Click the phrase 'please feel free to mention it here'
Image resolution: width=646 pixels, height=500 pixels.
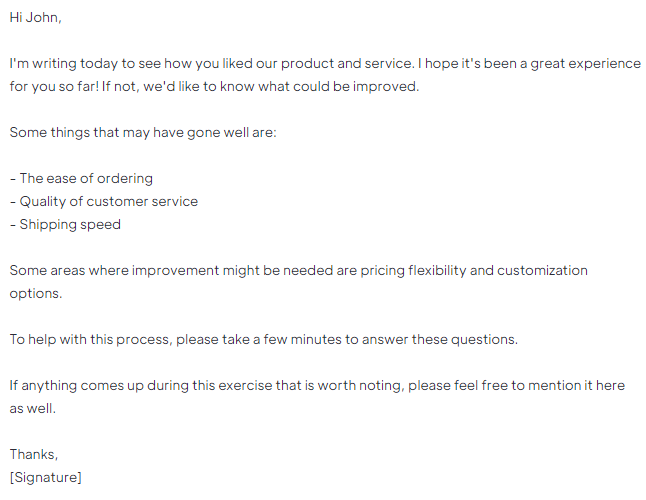pyautogui.click(x=517, y=386)
